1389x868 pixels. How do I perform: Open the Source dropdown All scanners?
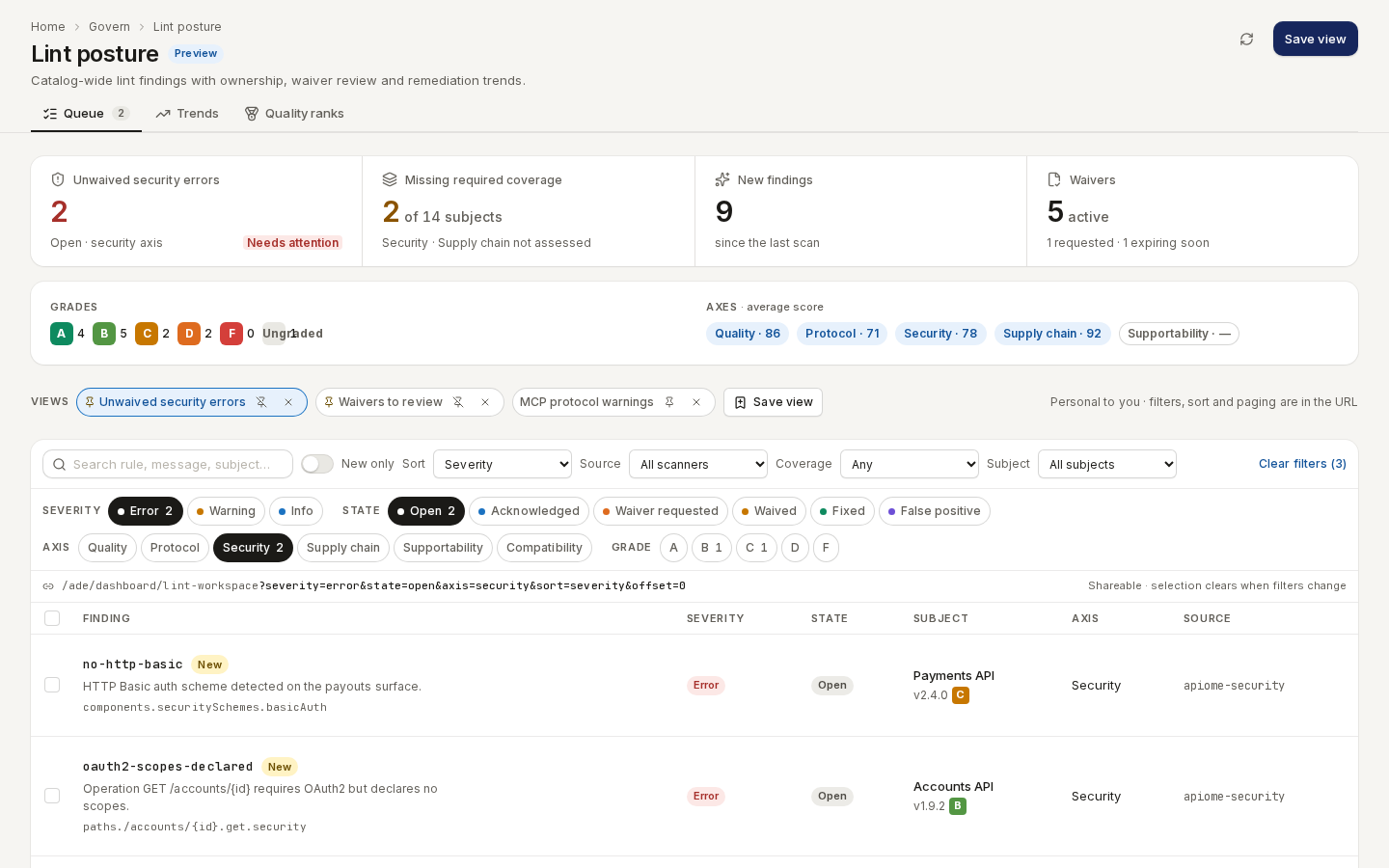point(698,464)
